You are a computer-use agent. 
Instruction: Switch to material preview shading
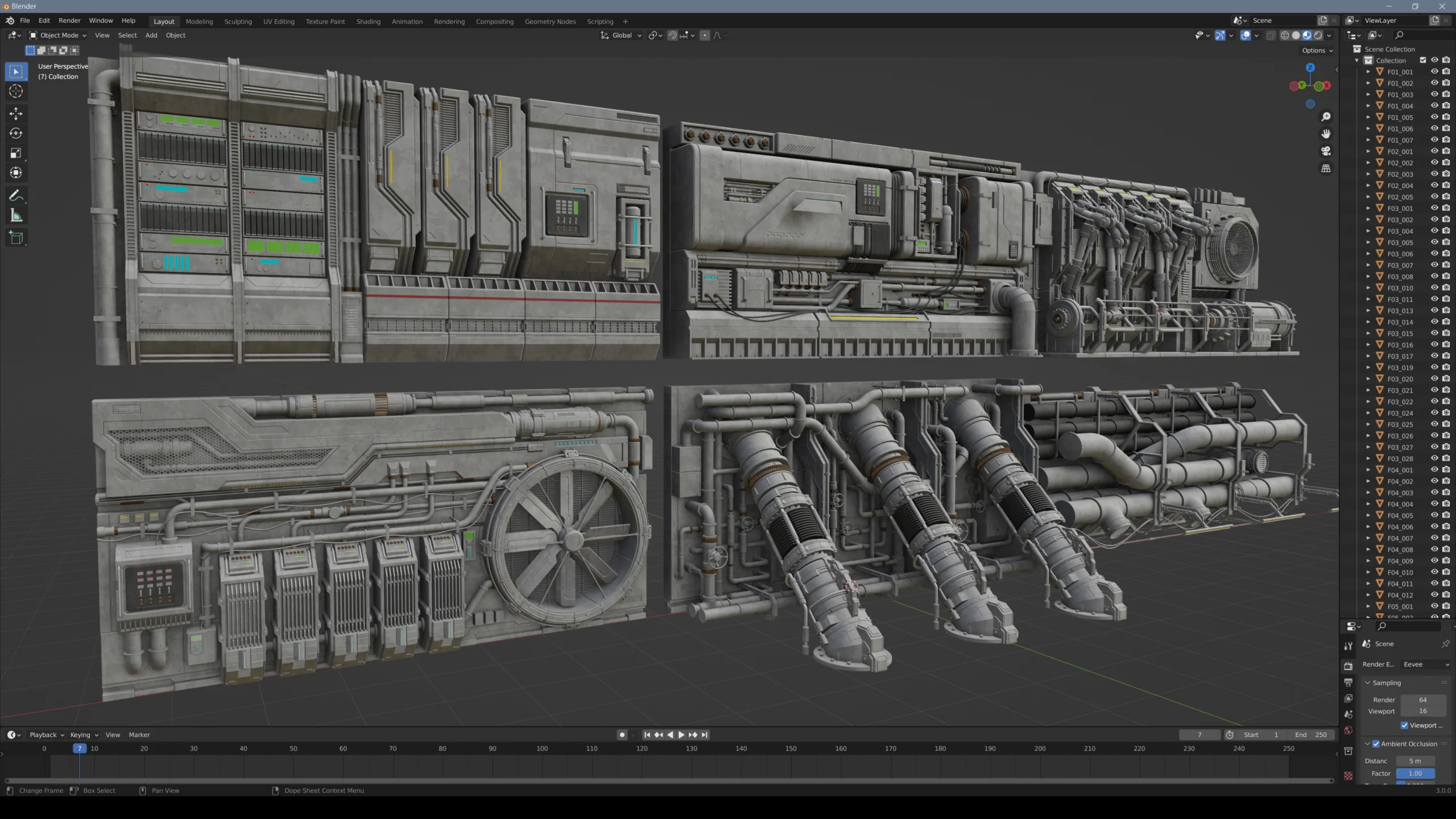[x=1307, y=35]
